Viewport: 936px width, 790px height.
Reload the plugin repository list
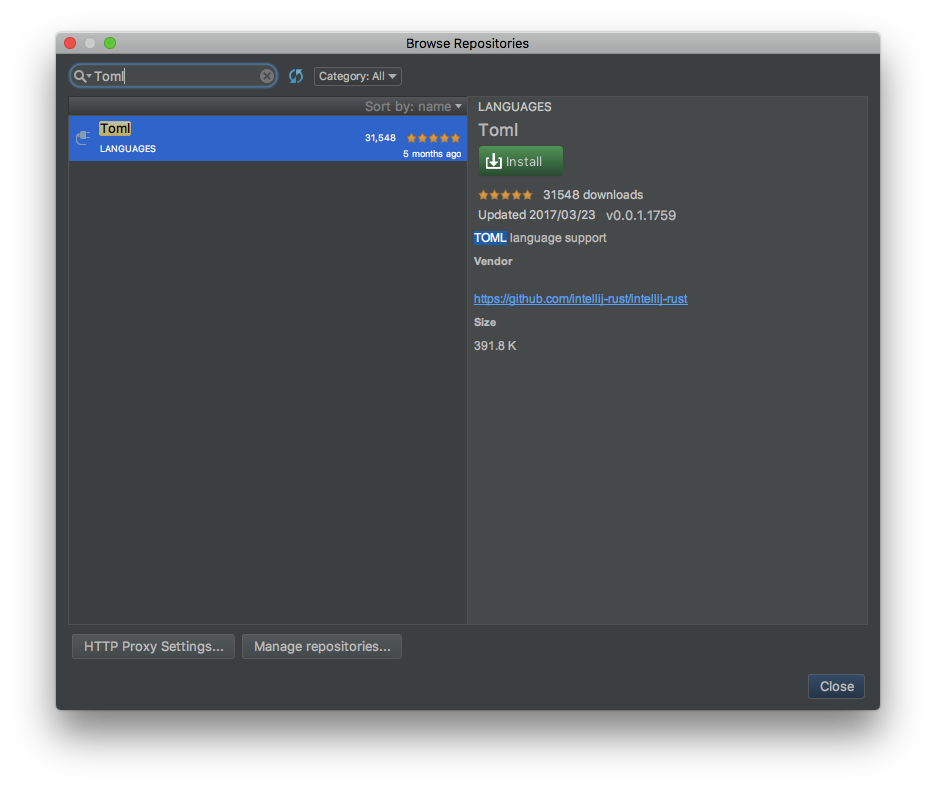click(296, 76)
